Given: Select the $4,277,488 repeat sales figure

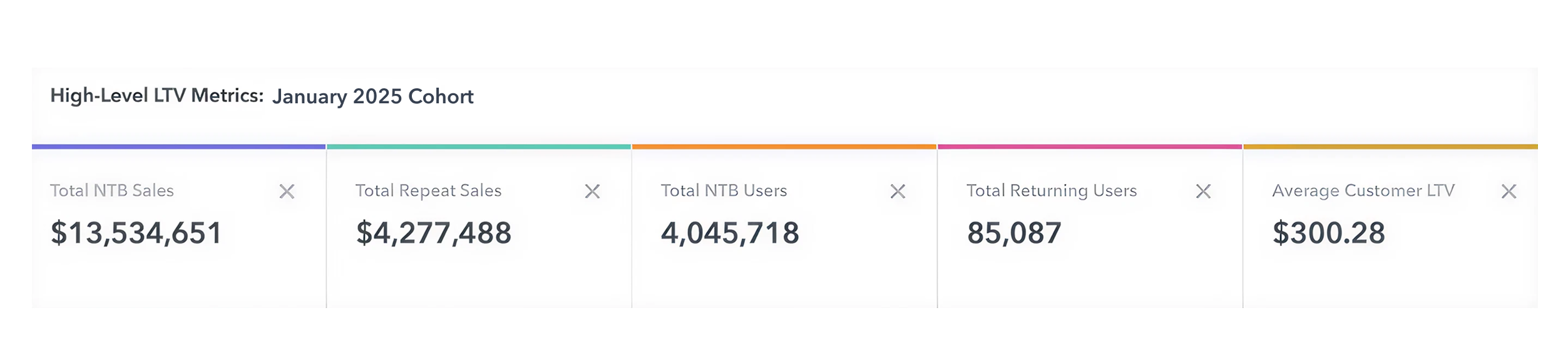Looking at the screenshot, I should point(433,233).
